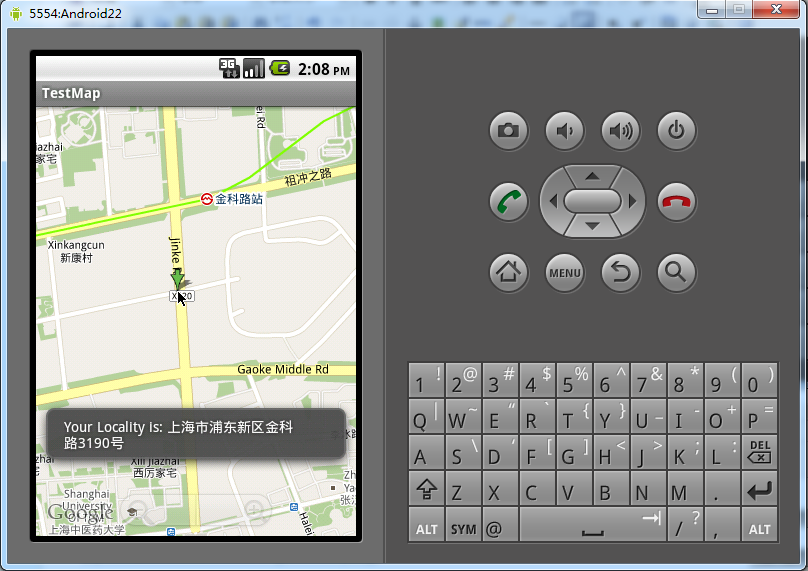Image resolution: width=808 pixels, height=571 pixels.
Task: Click the spacebar key
Action: (593, 524)
